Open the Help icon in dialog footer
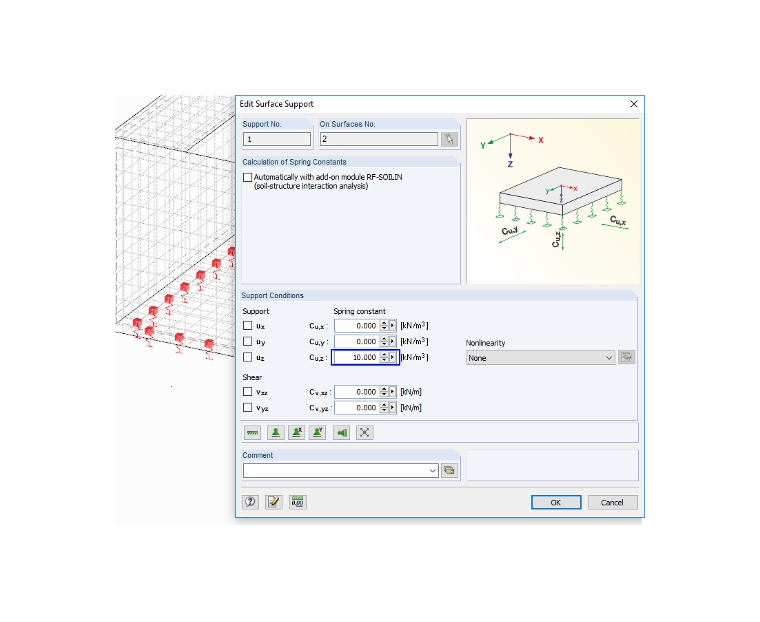This screenshot has width=760, height=622. pyautogui.click(x=251, y=502)
